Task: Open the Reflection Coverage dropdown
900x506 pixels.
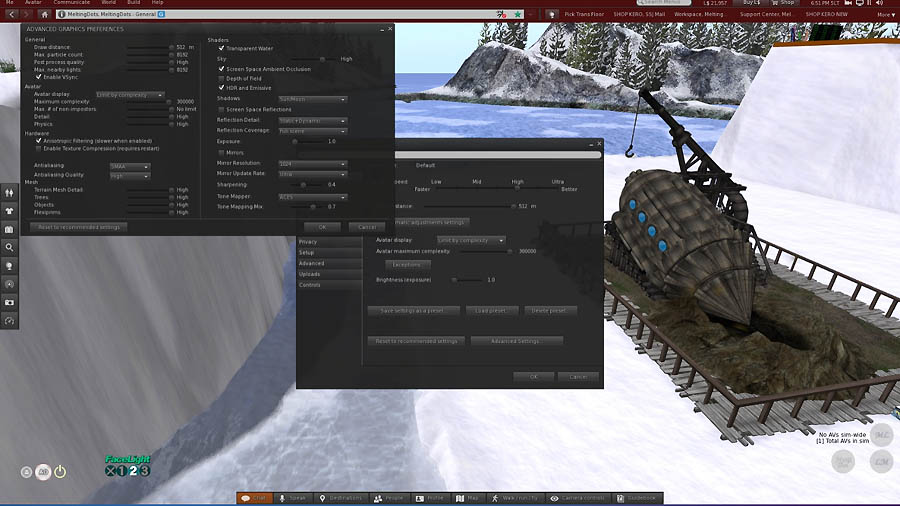Action: tap(313, 131)
